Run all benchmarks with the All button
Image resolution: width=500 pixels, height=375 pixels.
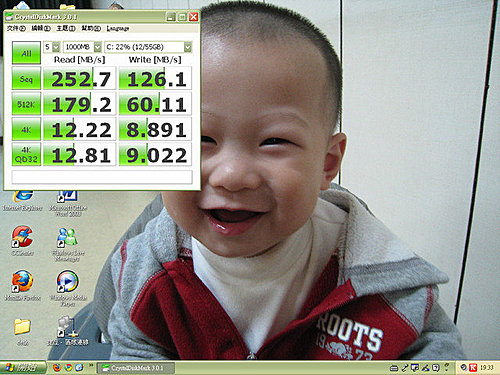(26, 53)
